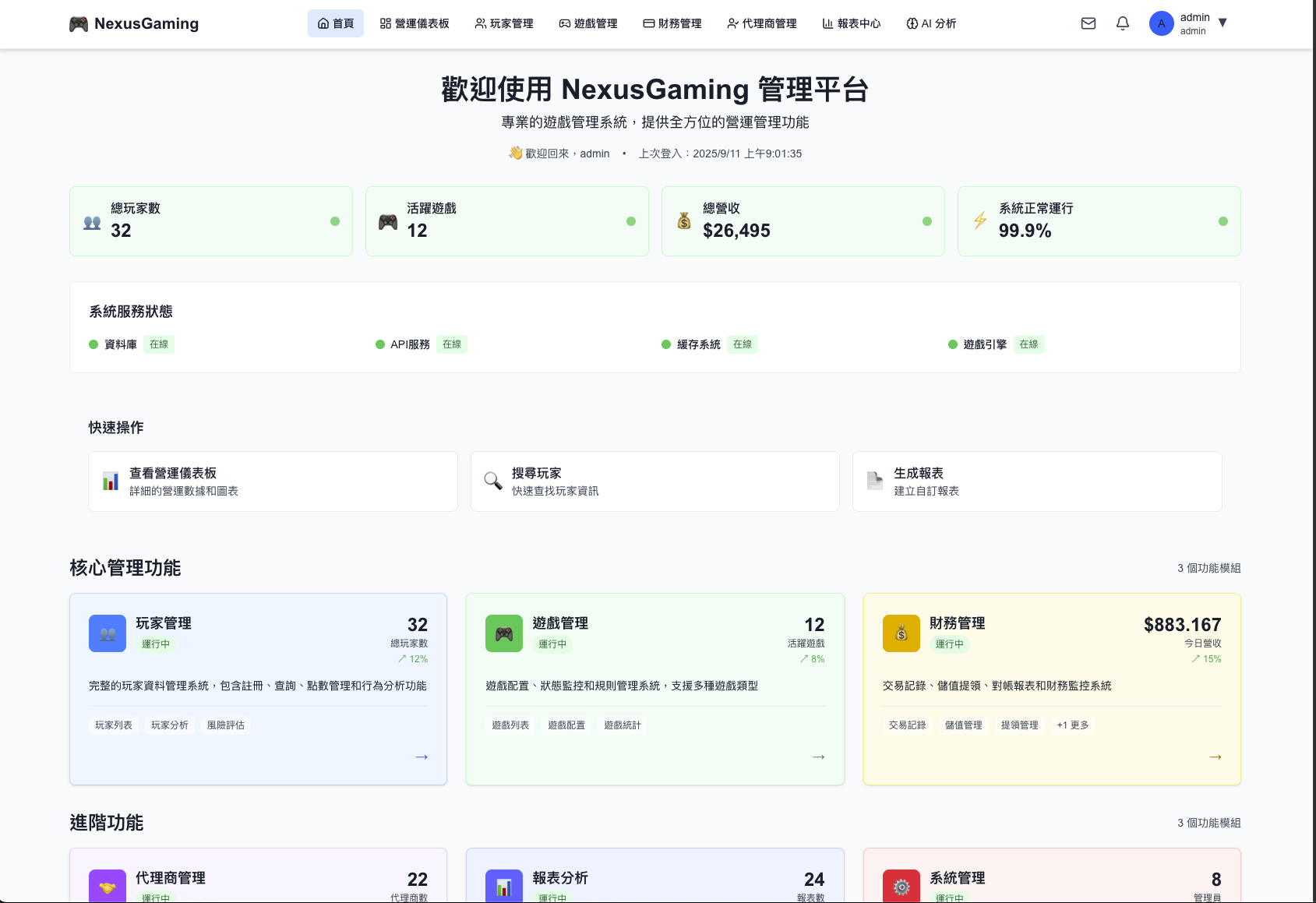Open the AI 分析 section via its icon
The image size is (1316, 903).
[911, 23]
